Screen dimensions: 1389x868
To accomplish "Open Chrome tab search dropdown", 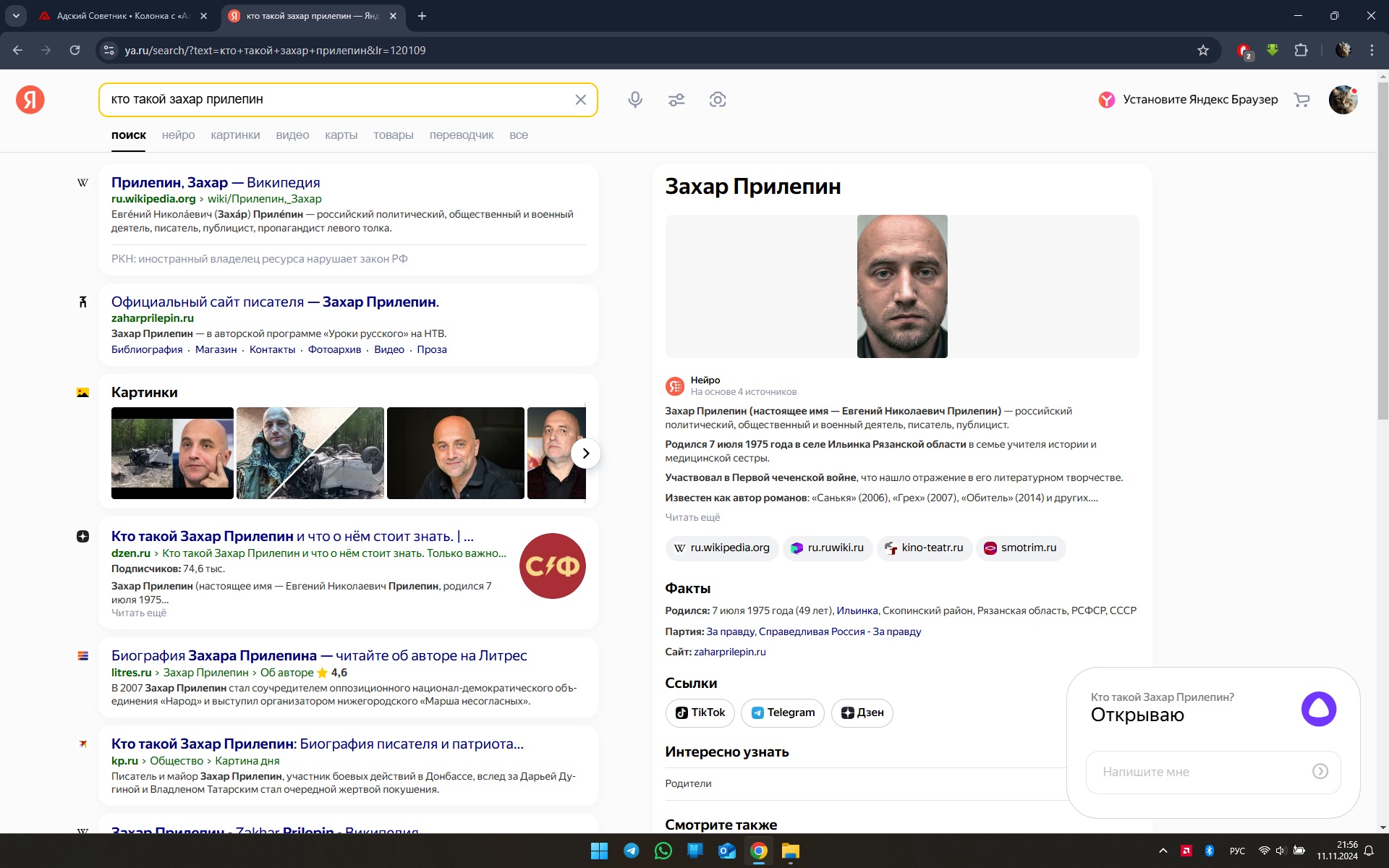I will tap(16, 16).
